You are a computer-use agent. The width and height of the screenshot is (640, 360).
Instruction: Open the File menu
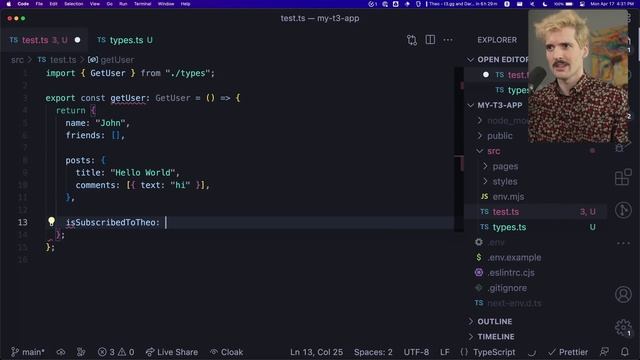coord(39,4)
